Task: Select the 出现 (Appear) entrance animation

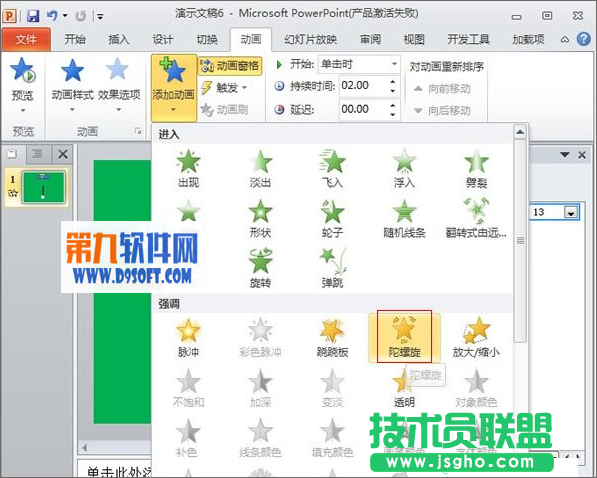Action: [x=188, y=168]
